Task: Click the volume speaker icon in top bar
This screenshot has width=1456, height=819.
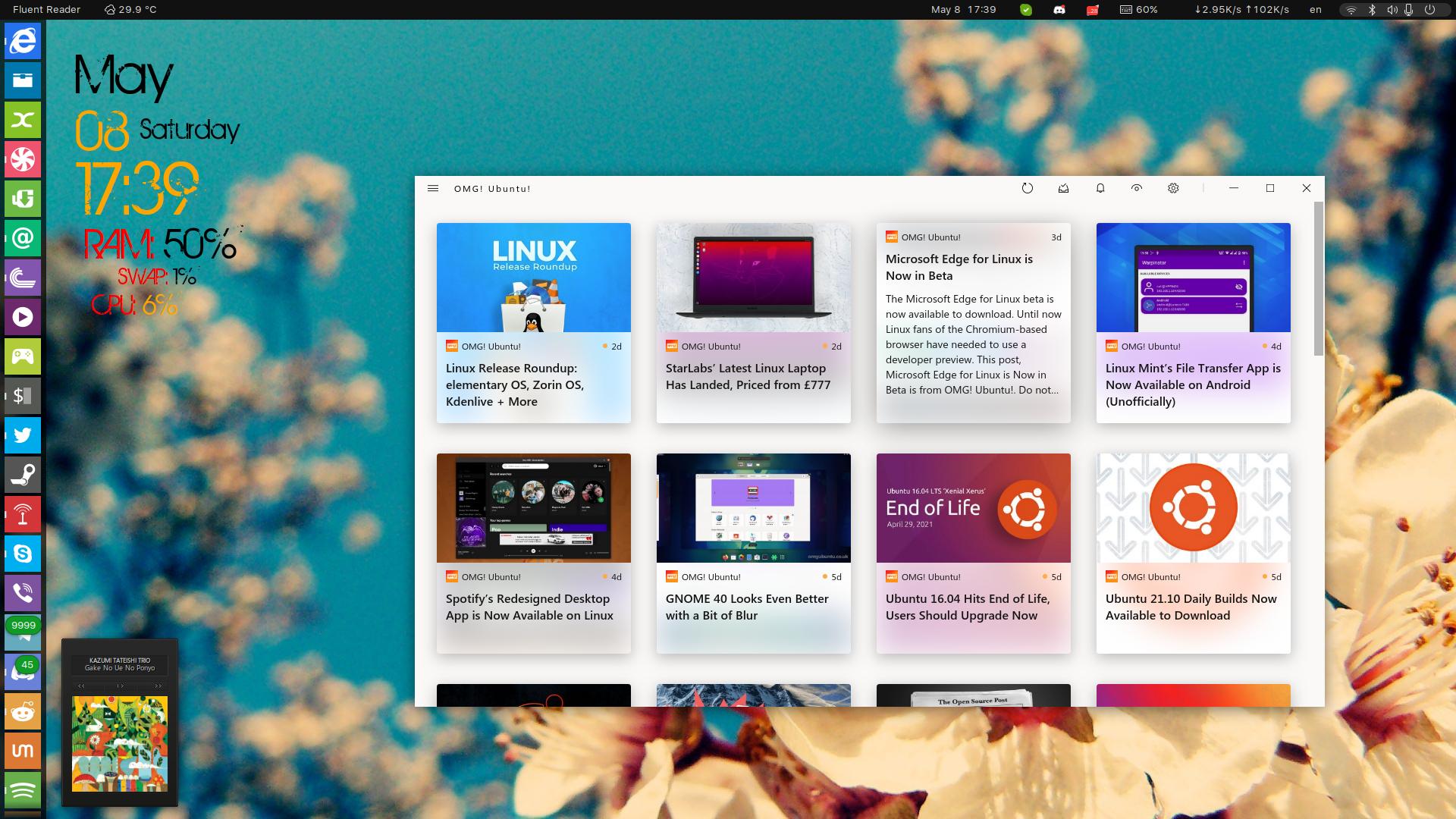Action: [x=1392, y=10]
